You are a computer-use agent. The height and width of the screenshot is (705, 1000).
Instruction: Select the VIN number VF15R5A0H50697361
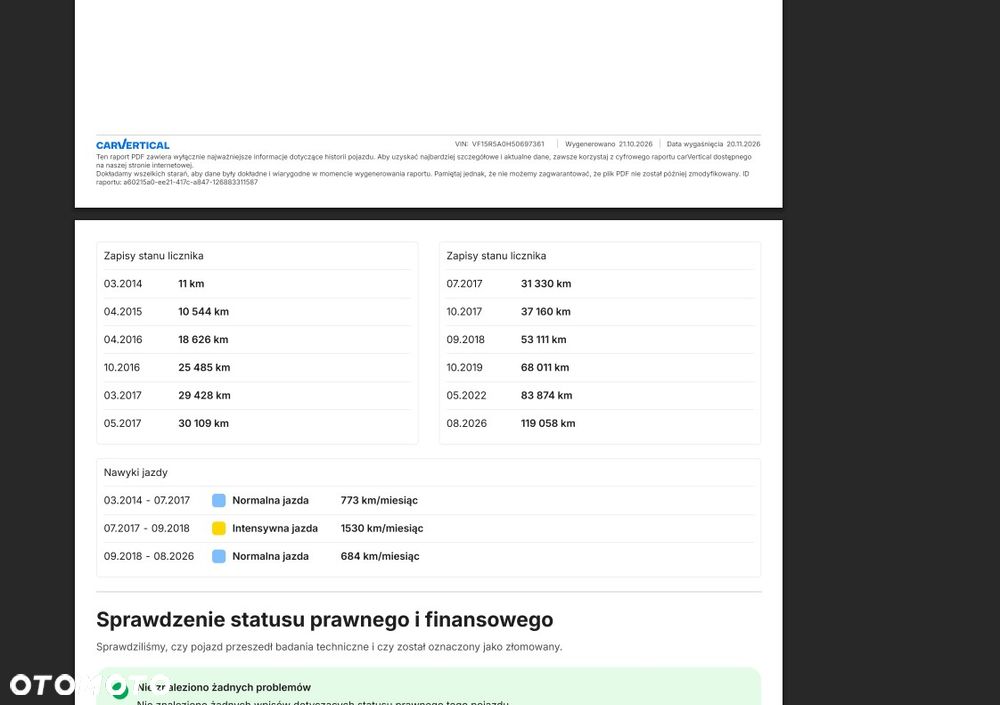pos(508,144)
